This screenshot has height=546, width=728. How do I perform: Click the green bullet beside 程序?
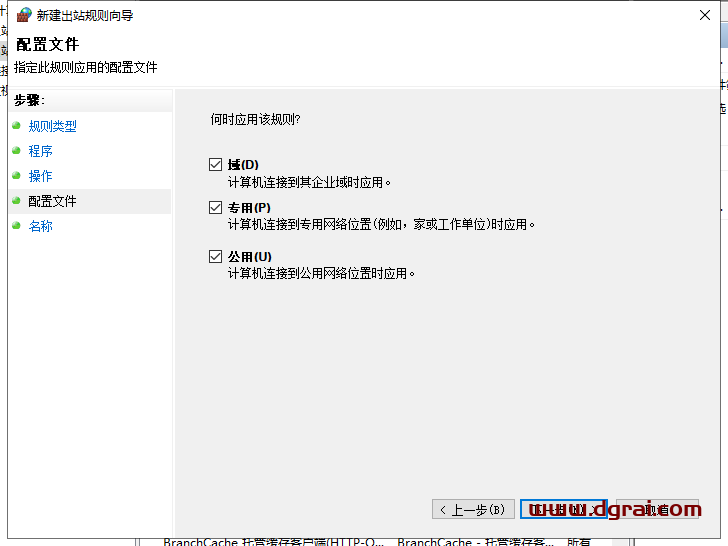point(16,150)
